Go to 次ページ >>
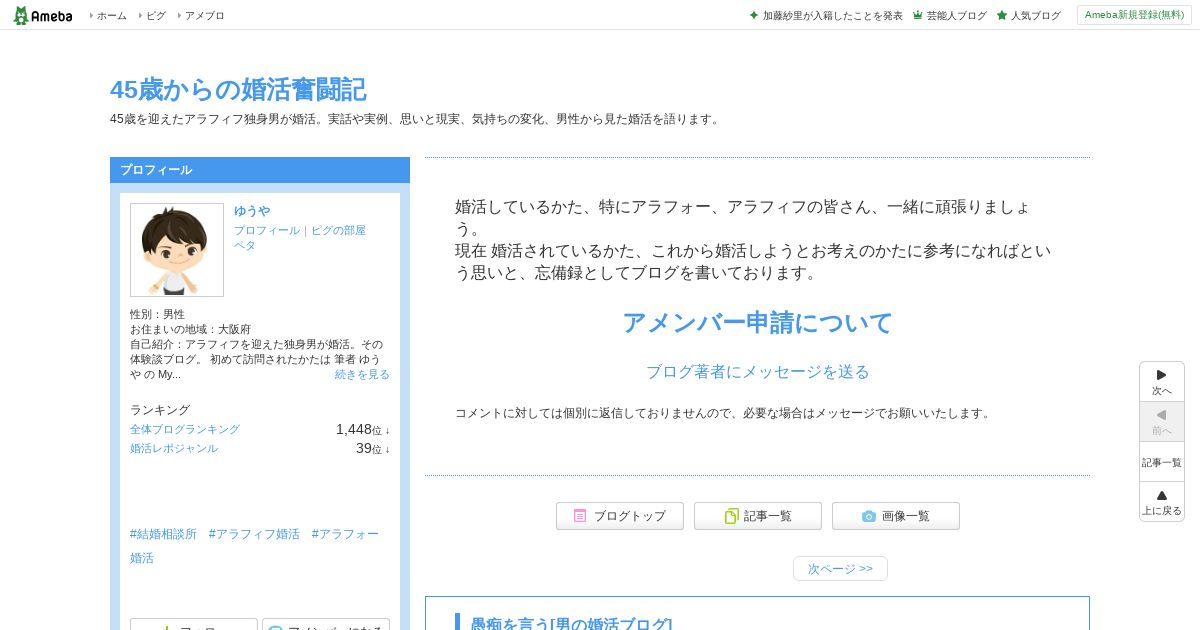This screenshot has height=630, width=1200. [840, 568]
